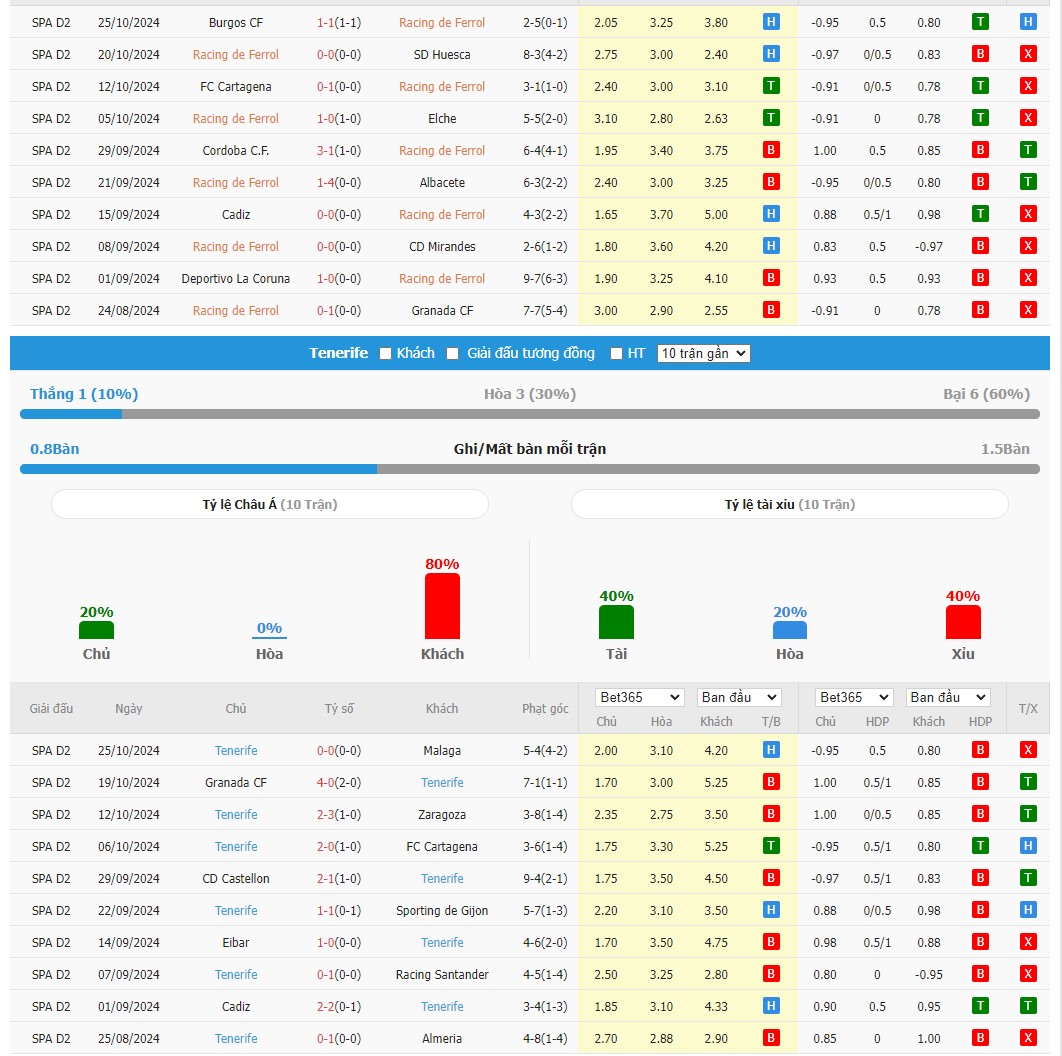Screen dimensions: 1062x1056
Task: Click the green Tài 40% bar
Action: [616, 622]
